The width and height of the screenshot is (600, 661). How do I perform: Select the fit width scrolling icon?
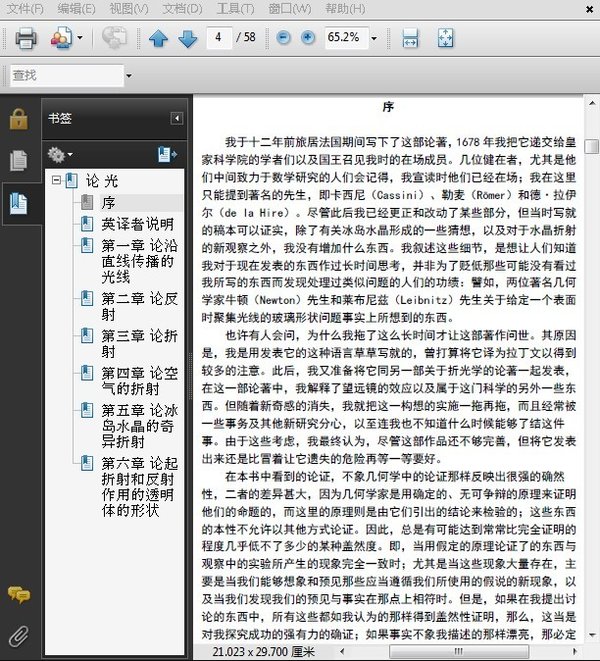pyautogui.click(x=410, y=38)
